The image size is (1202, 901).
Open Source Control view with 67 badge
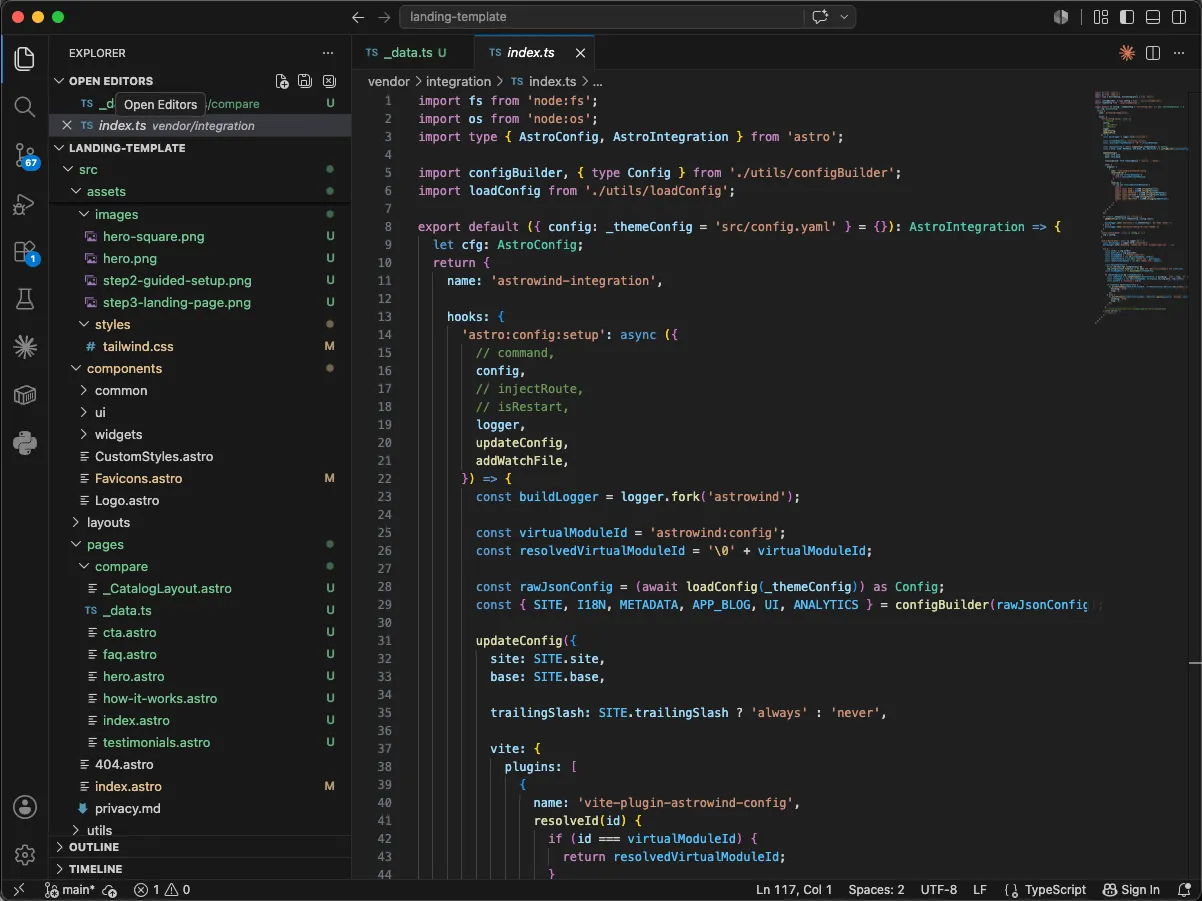click(25, 156)
